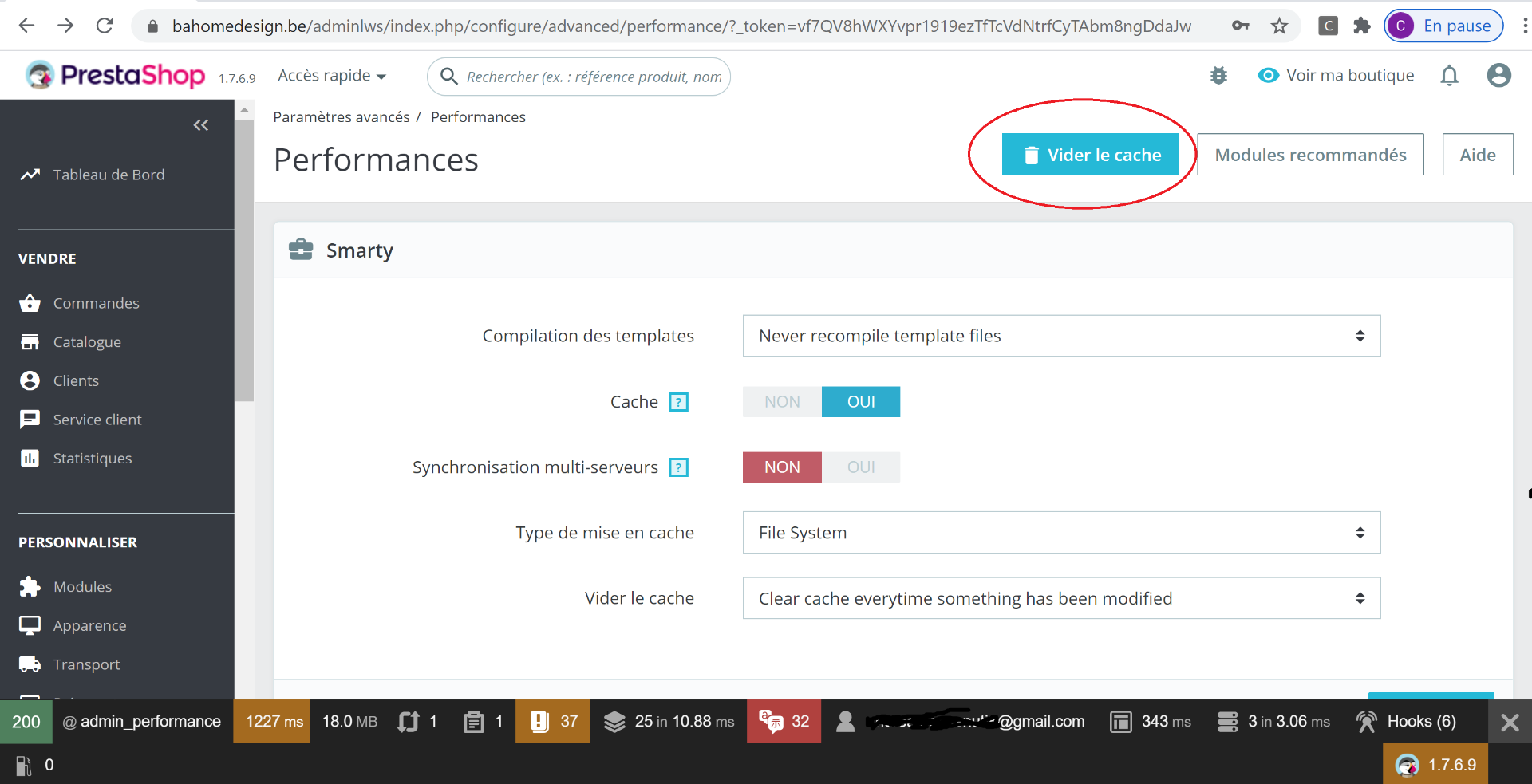This screenshot has width=1532, height=784.
Task: Set Cache toggle to NON
Action: pyautogui.click(x=782, y=402)
